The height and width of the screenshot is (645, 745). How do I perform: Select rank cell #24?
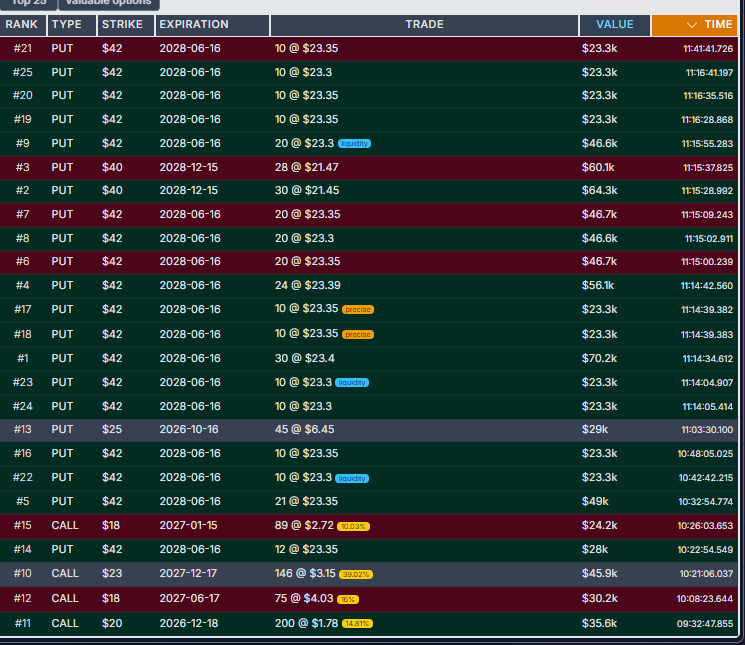(23, 406)
